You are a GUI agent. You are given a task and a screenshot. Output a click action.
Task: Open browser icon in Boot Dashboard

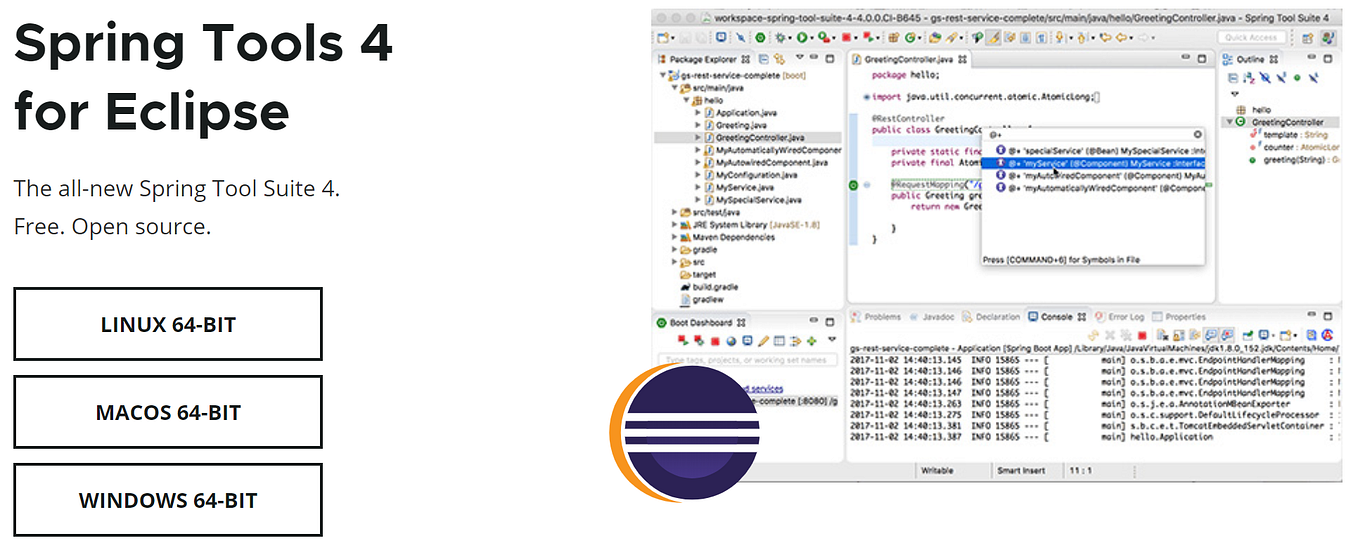coord(731,341)
